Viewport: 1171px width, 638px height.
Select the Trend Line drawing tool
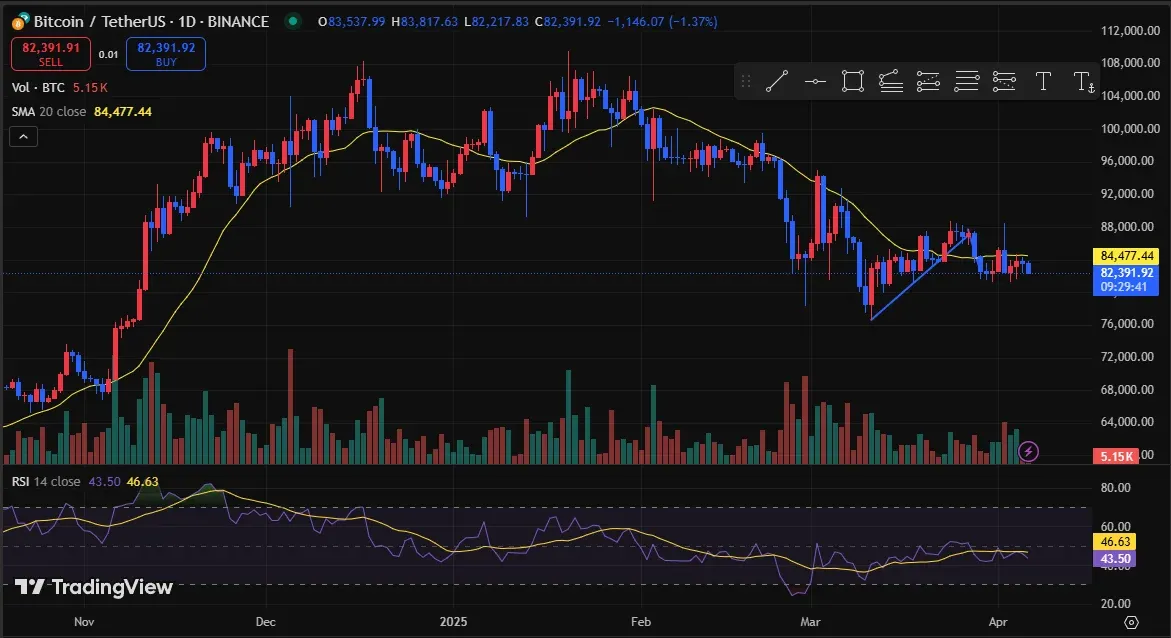click(x=777, y=81)
